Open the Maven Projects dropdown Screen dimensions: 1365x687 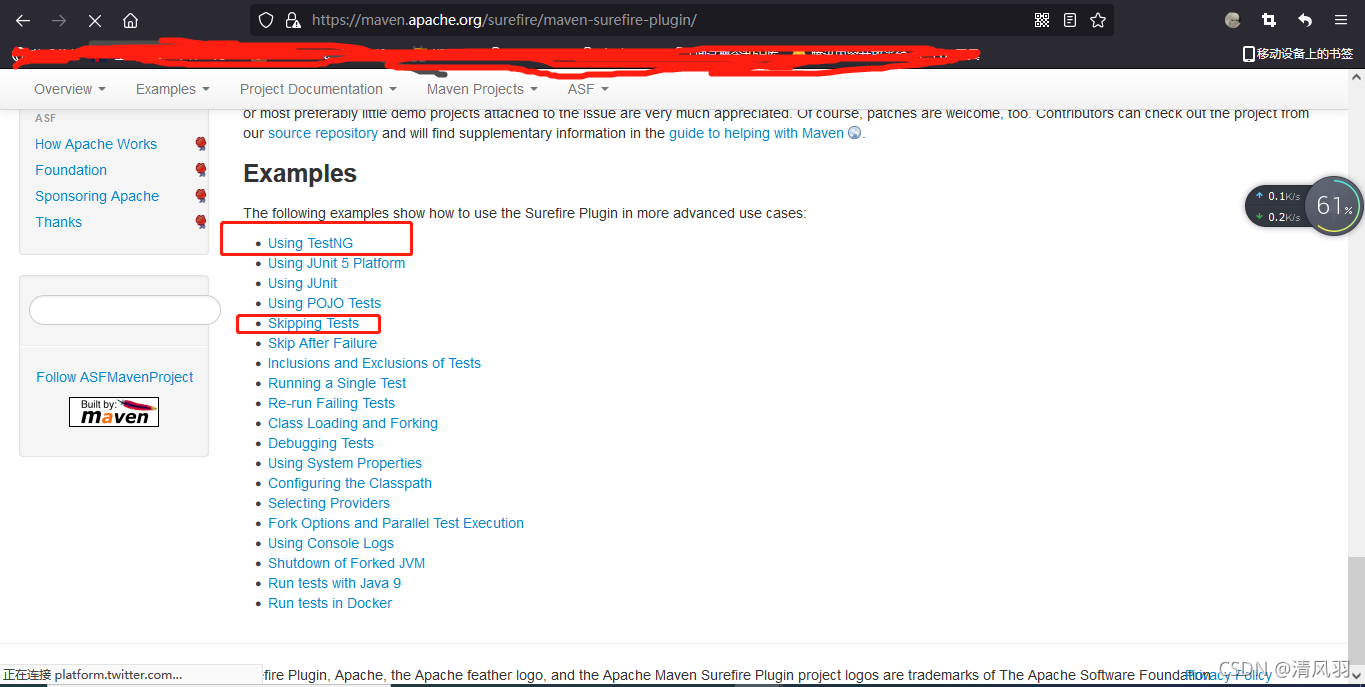point(482,89)
